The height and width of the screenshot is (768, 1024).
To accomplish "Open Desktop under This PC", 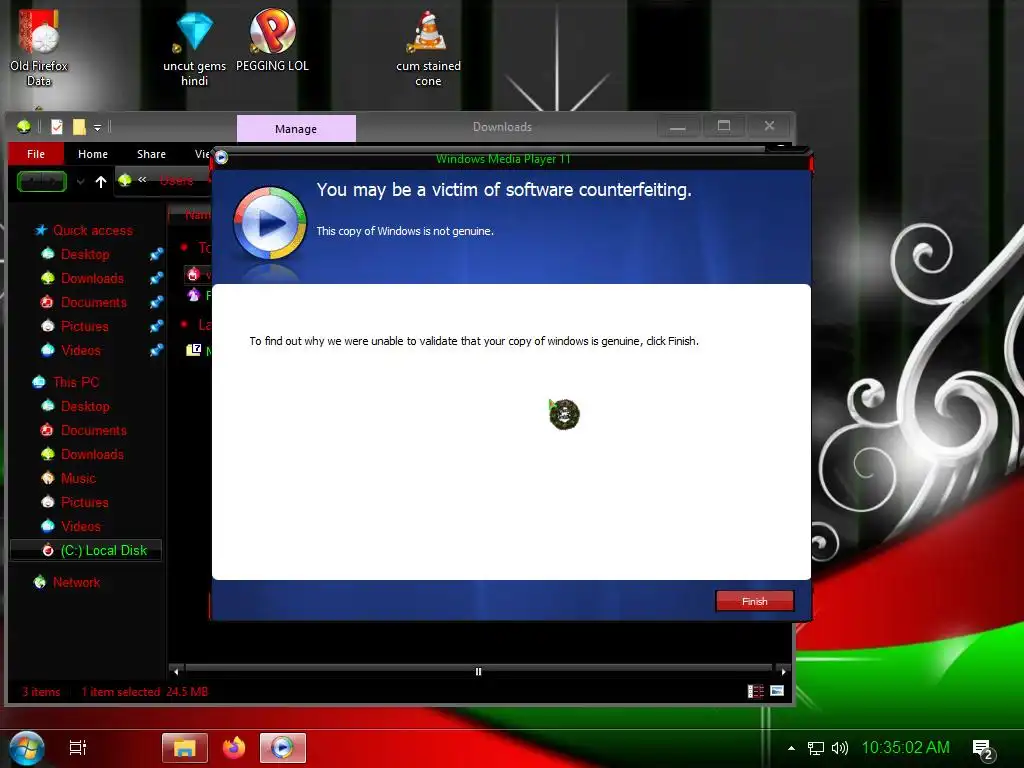I will 85,406.
